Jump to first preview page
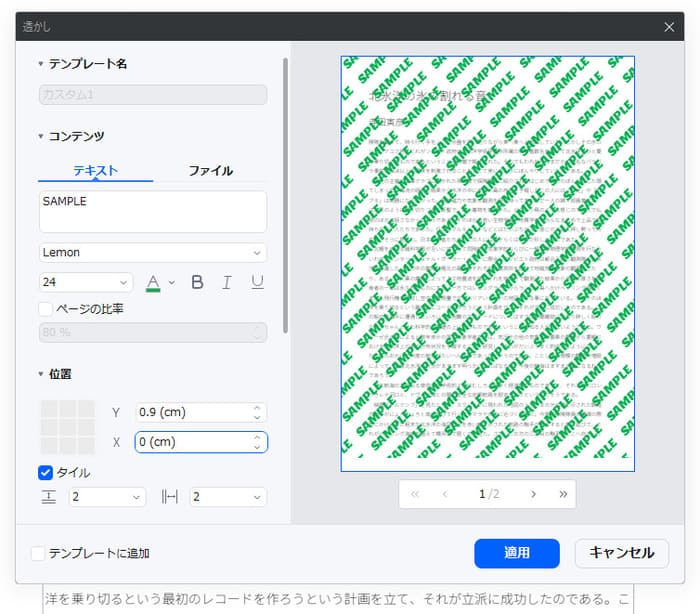Screen dimensions: 700x614 (x=415, y=494)
